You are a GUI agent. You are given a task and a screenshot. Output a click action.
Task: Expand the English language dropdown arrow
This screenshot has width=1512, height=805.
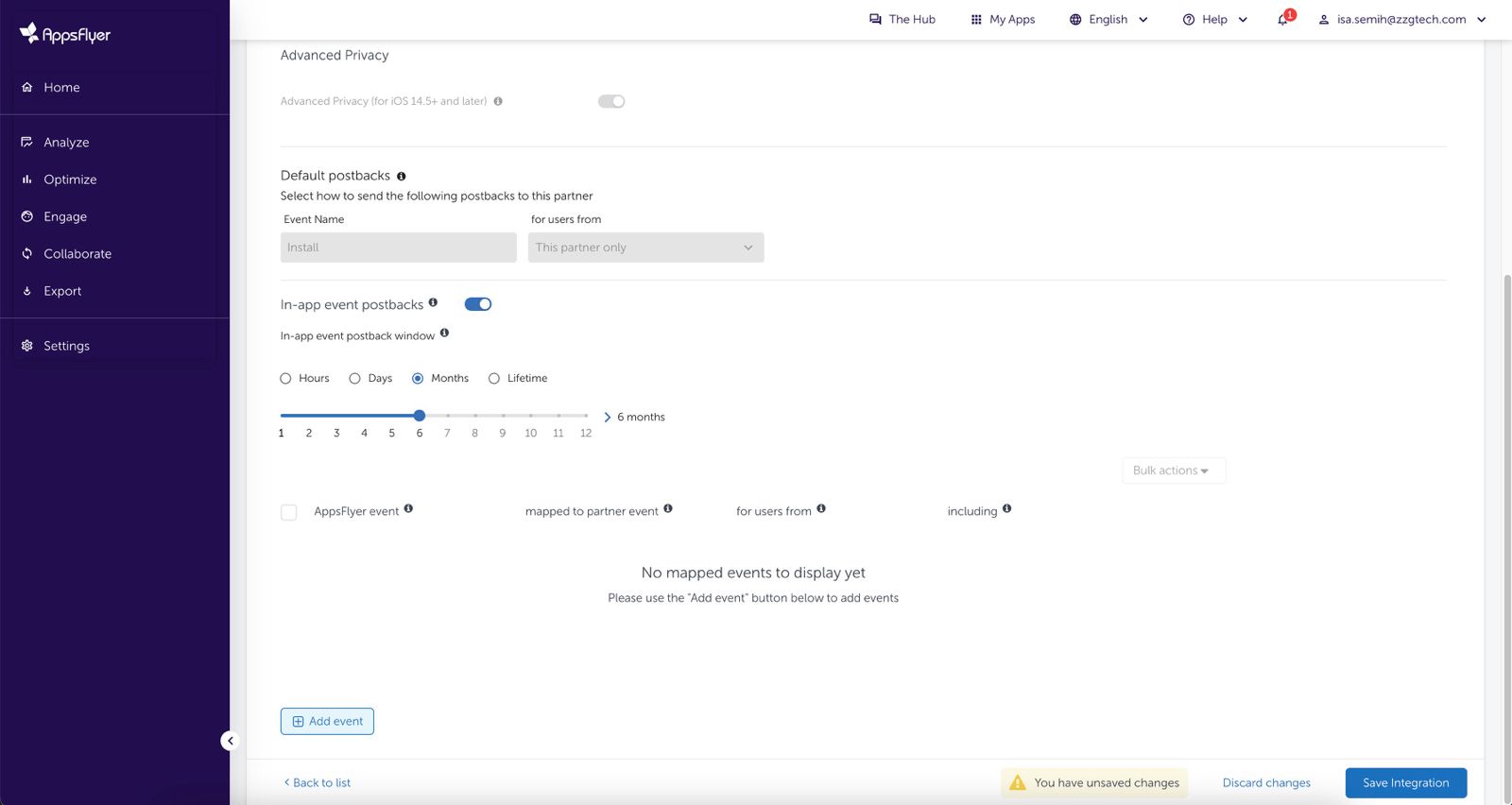click(x=1143, y=20)
